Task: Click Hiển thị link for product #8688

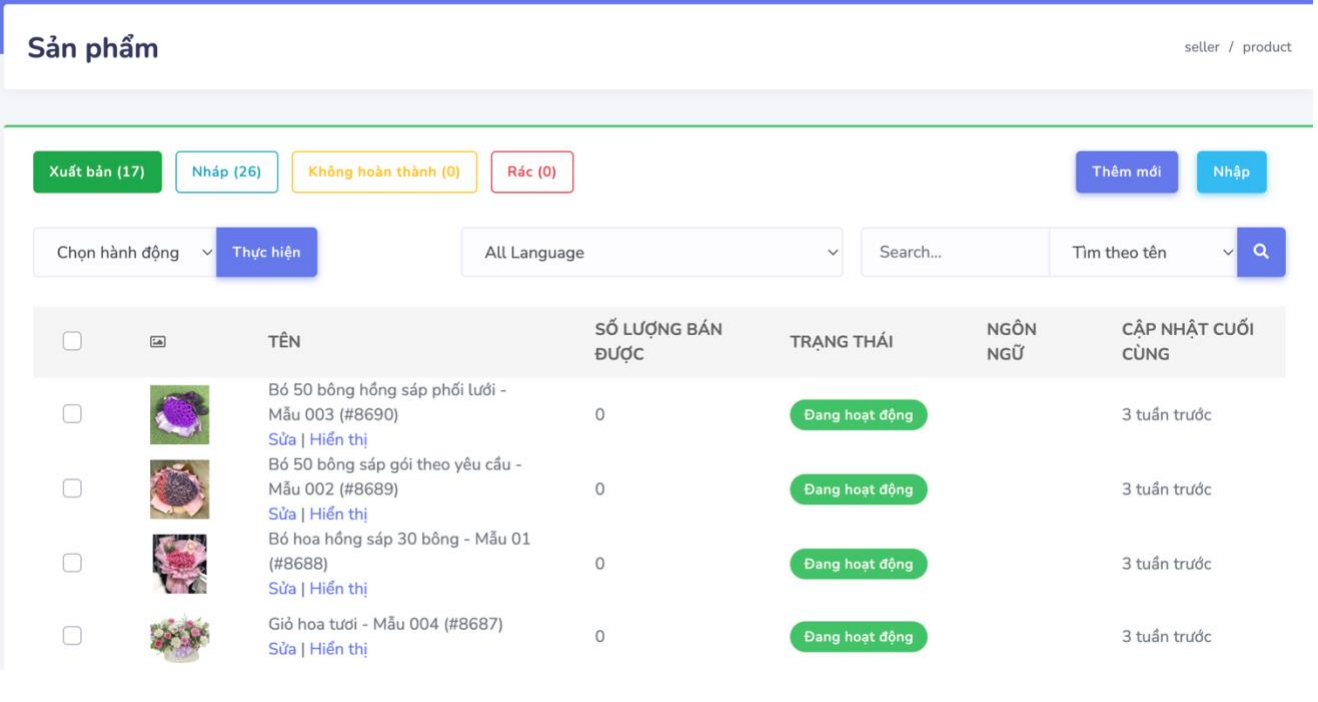Action: tap(338, 589)
